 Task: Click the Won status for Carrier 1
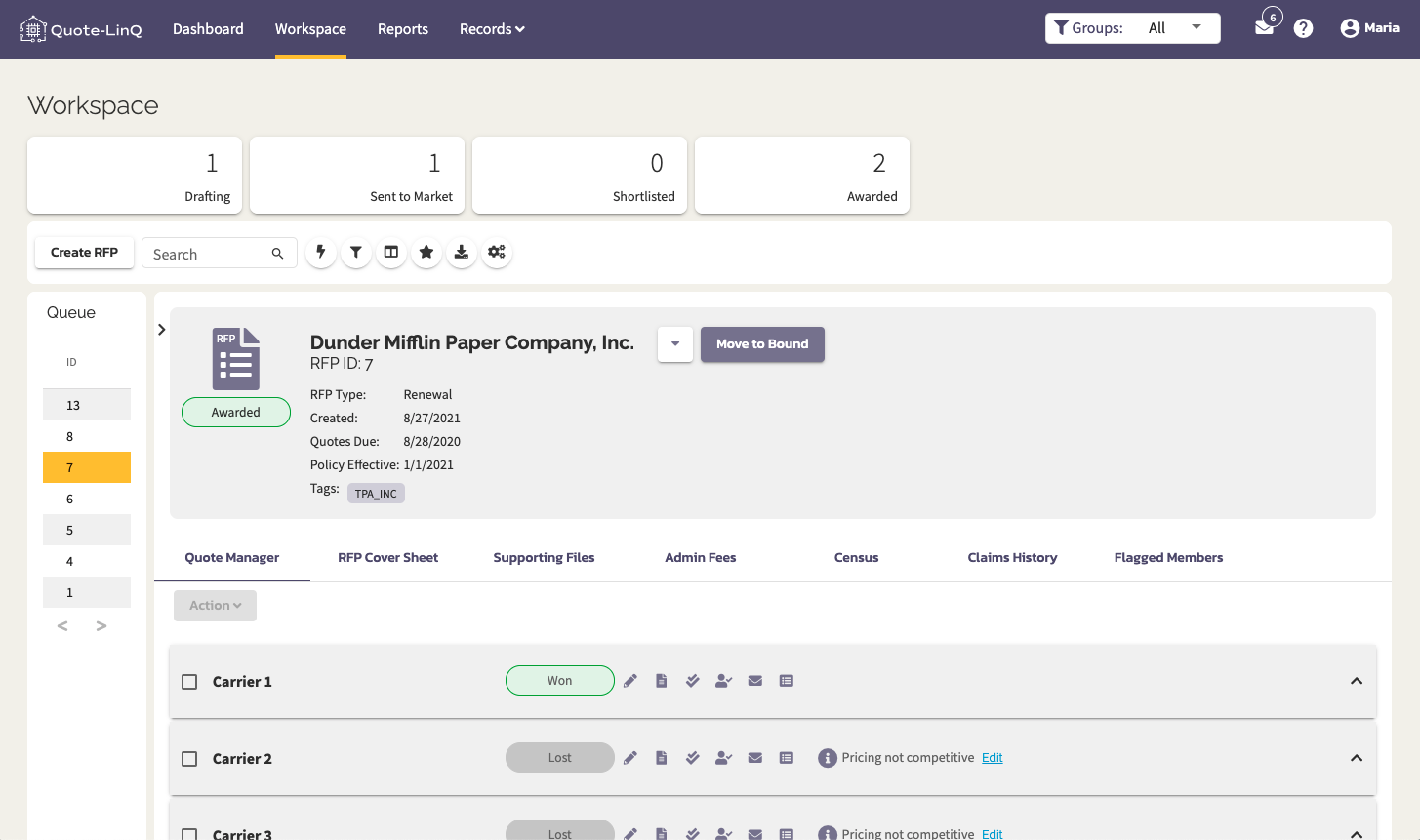coord(560,681)
